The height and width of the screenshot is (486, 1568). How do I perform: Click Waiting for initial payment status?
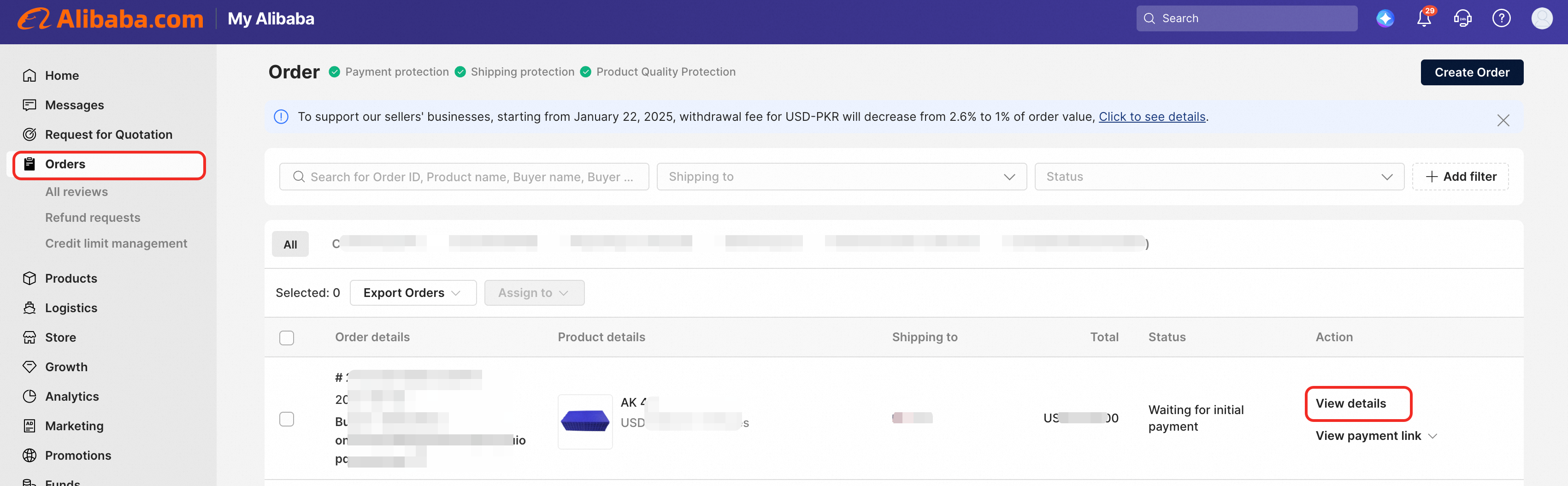click(1196, 418)
